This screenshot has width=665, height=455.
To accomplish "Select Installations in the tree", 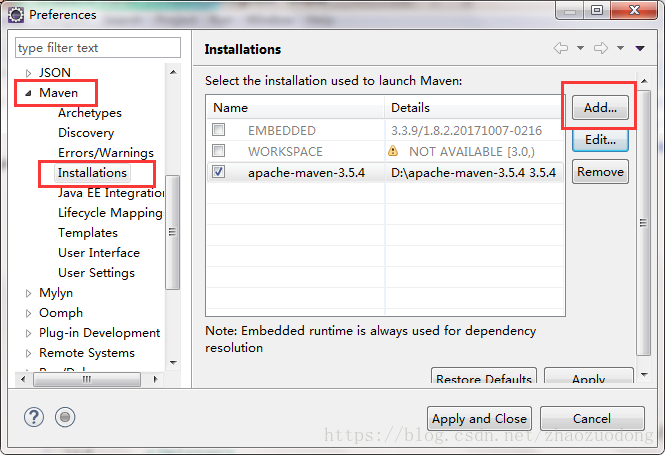I will click(x=92, y=173).
